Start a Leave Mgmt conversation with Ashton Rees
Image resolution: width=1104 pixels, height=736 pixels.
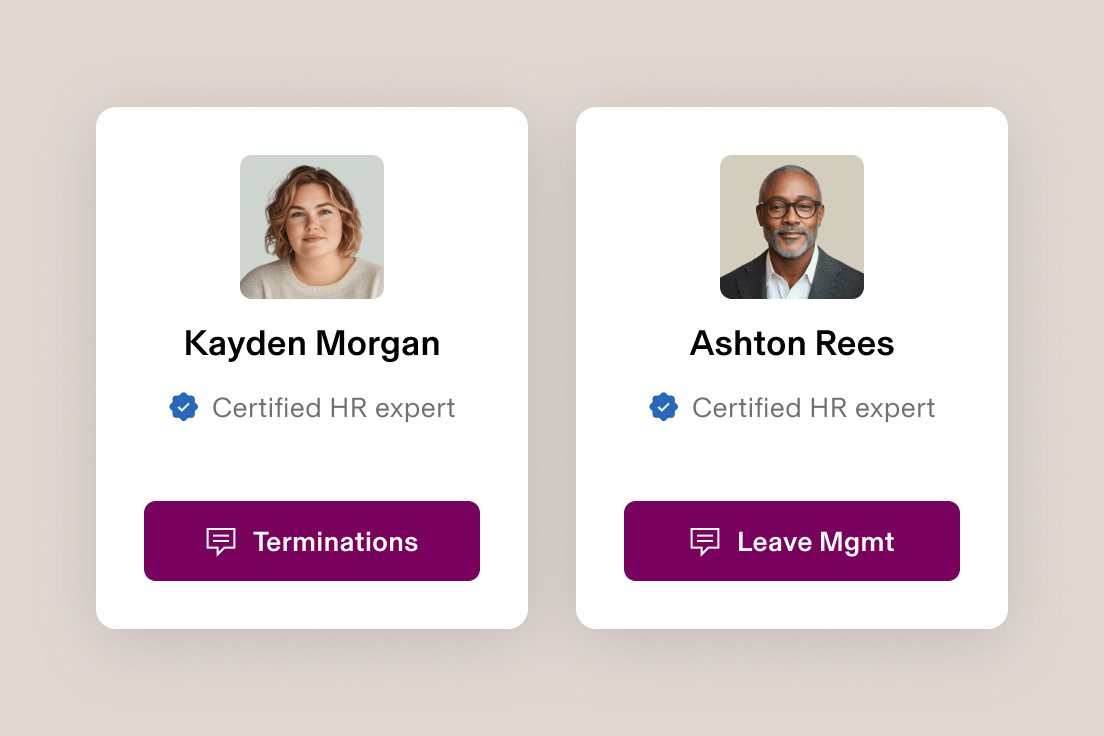791,541
